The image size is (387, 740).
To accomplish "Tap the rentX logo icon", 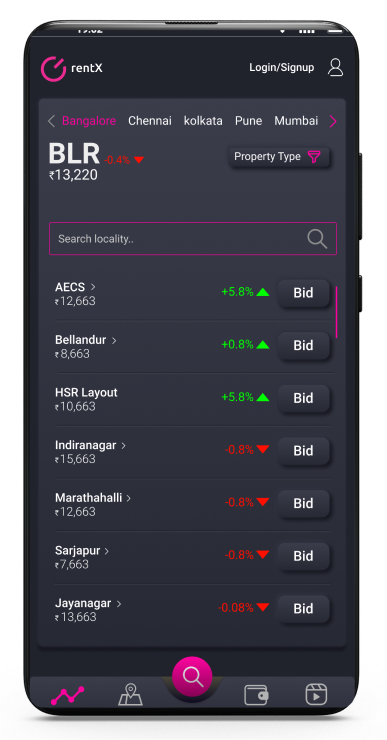I will tap(53, 68).
